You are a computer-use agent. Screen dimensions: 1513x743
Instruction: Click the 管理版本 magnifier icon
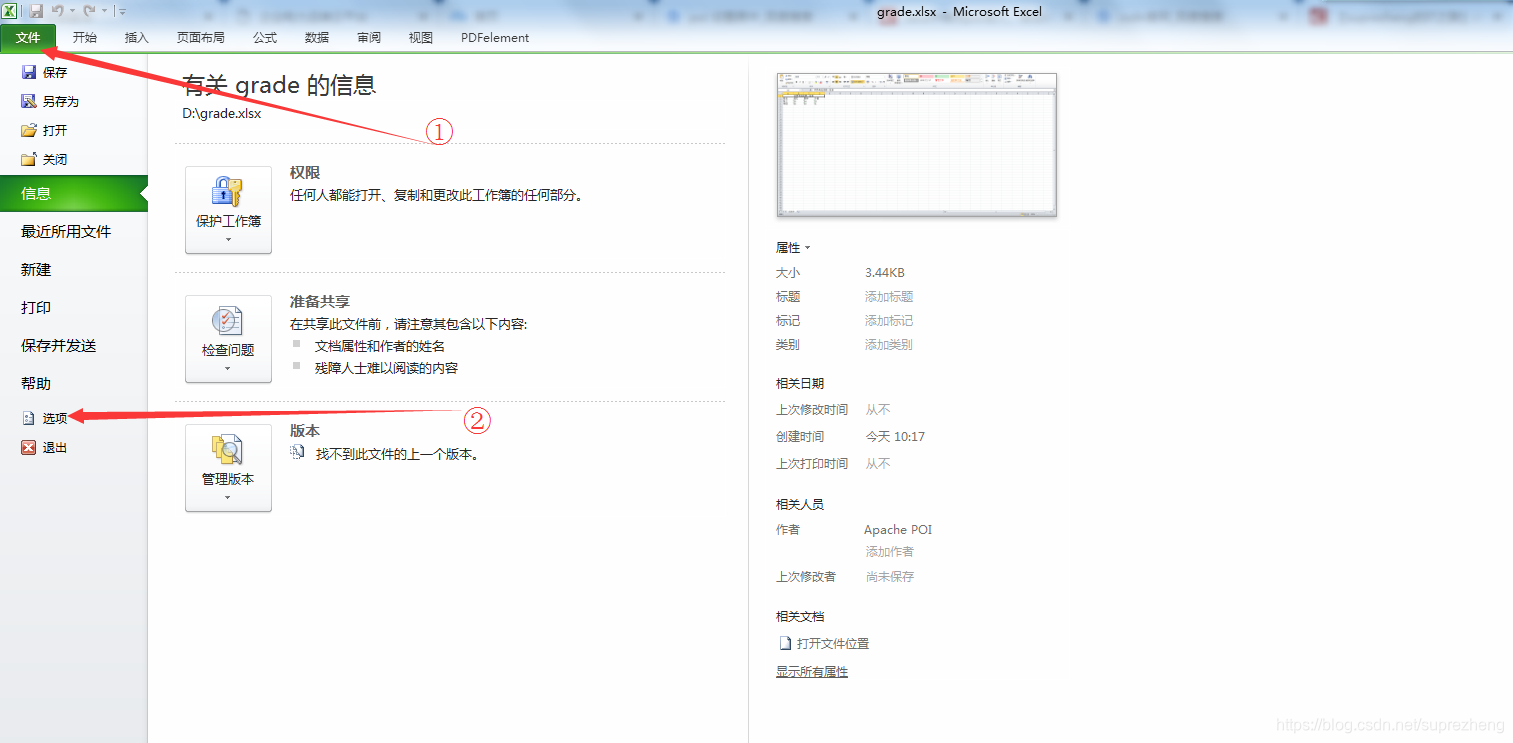pos(228,450)
